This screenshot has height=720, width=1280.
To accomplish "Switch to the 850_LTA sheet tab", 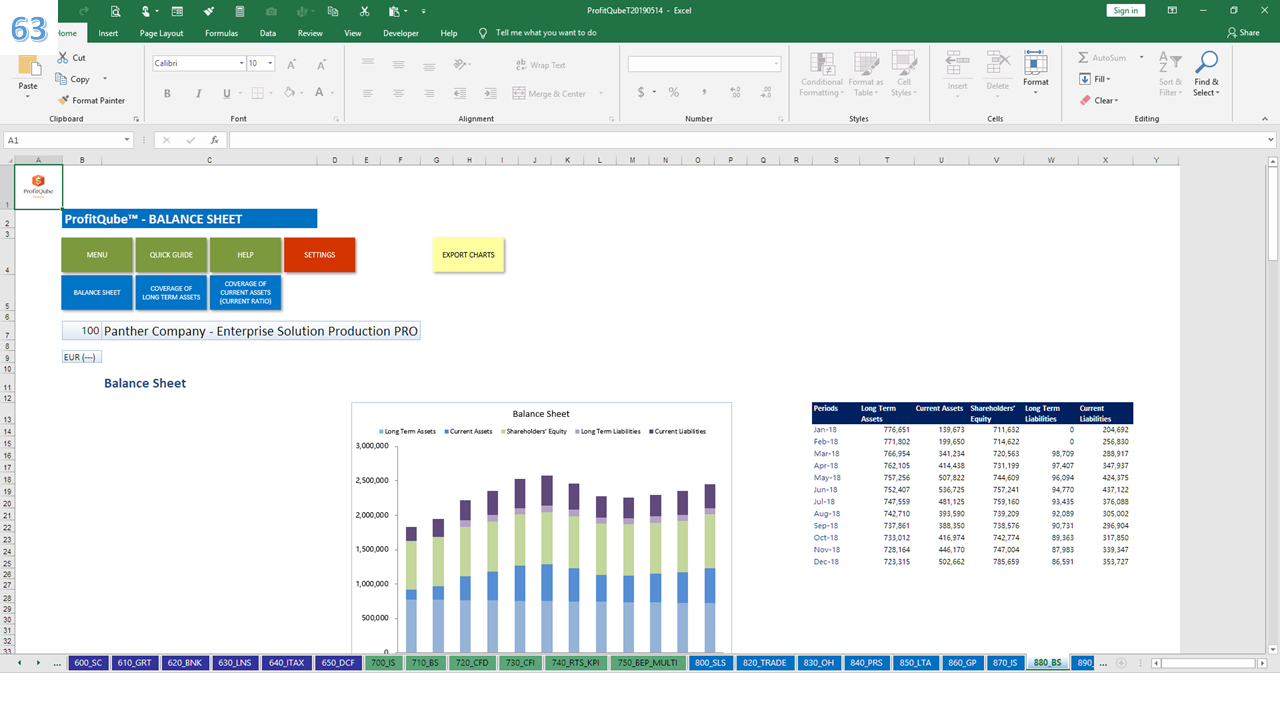I will pyautogui.click(x=915, y=663).
